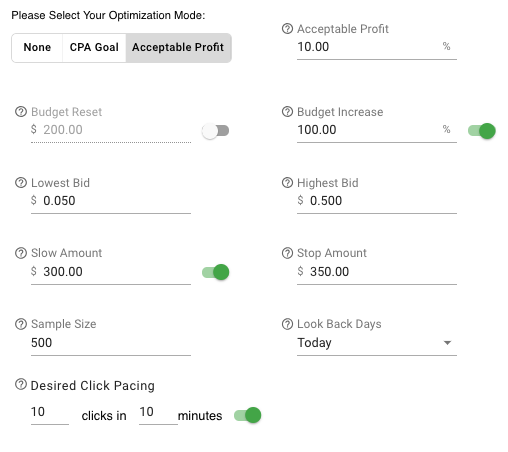Click the Budget Reset help icon

point(21,112)
